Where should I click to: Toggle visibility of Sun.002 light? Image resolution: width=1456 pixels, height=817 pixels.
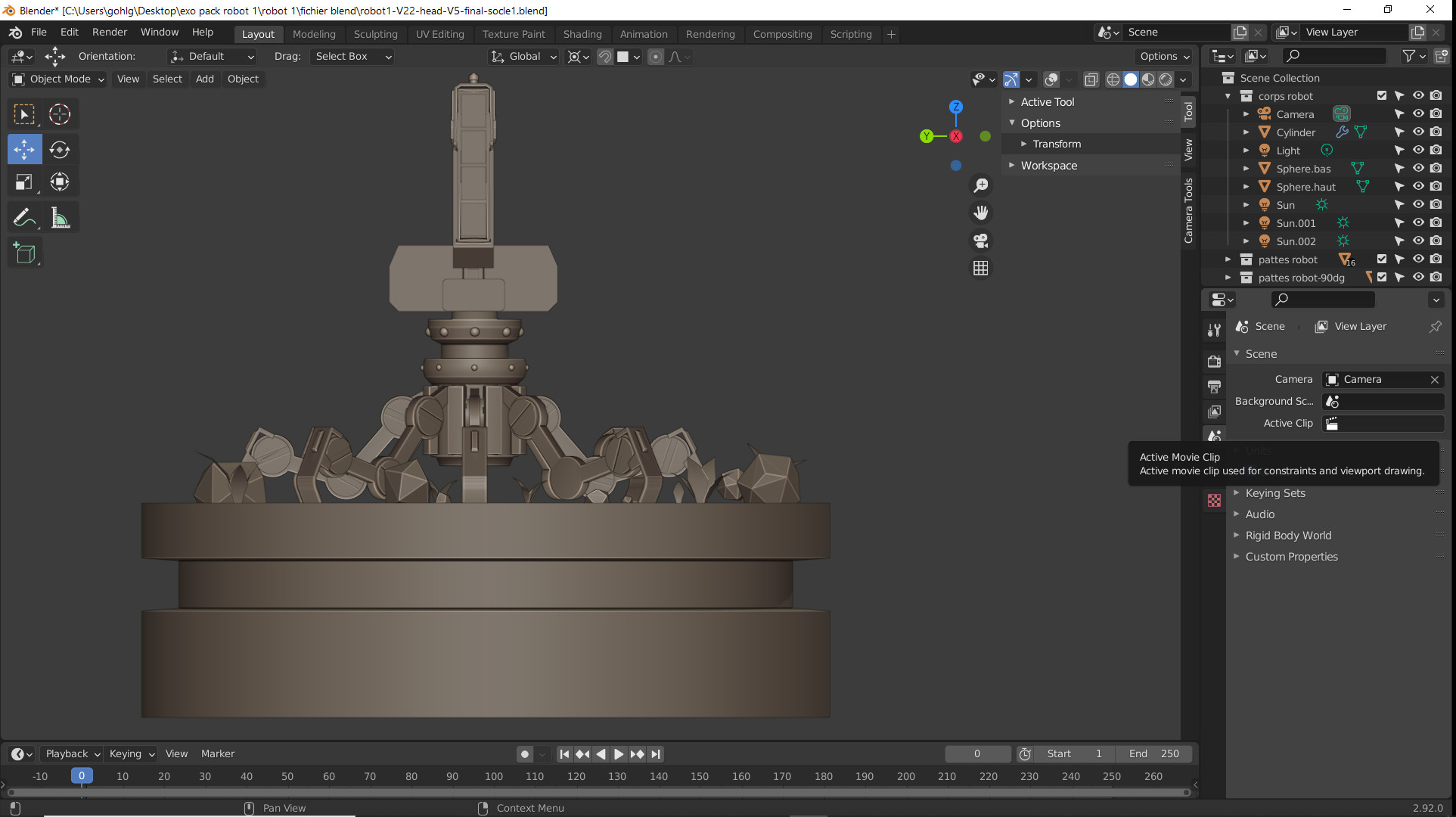[x=1418, y=241]
